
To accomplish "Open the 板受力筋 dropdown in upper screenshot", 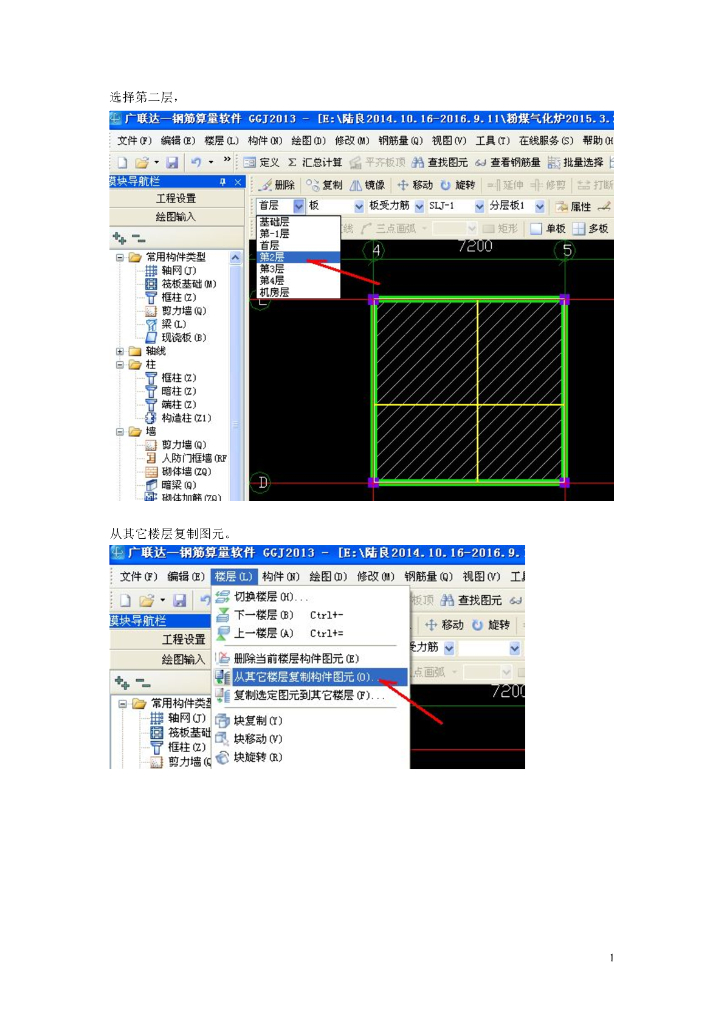I will coord(419,206).
